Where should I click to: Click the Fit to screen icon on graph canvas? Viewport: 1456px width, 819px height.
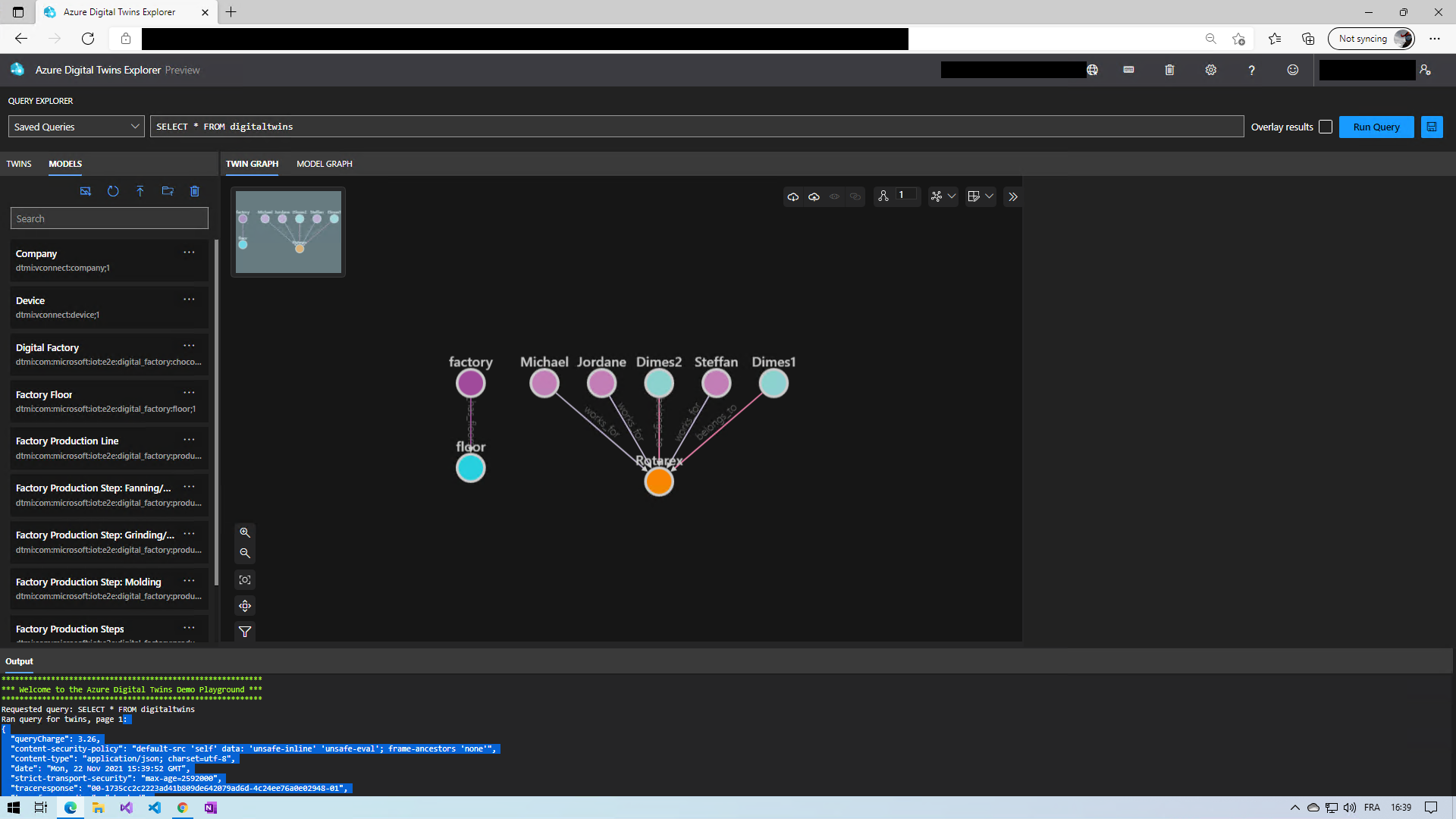coord(245,579)
